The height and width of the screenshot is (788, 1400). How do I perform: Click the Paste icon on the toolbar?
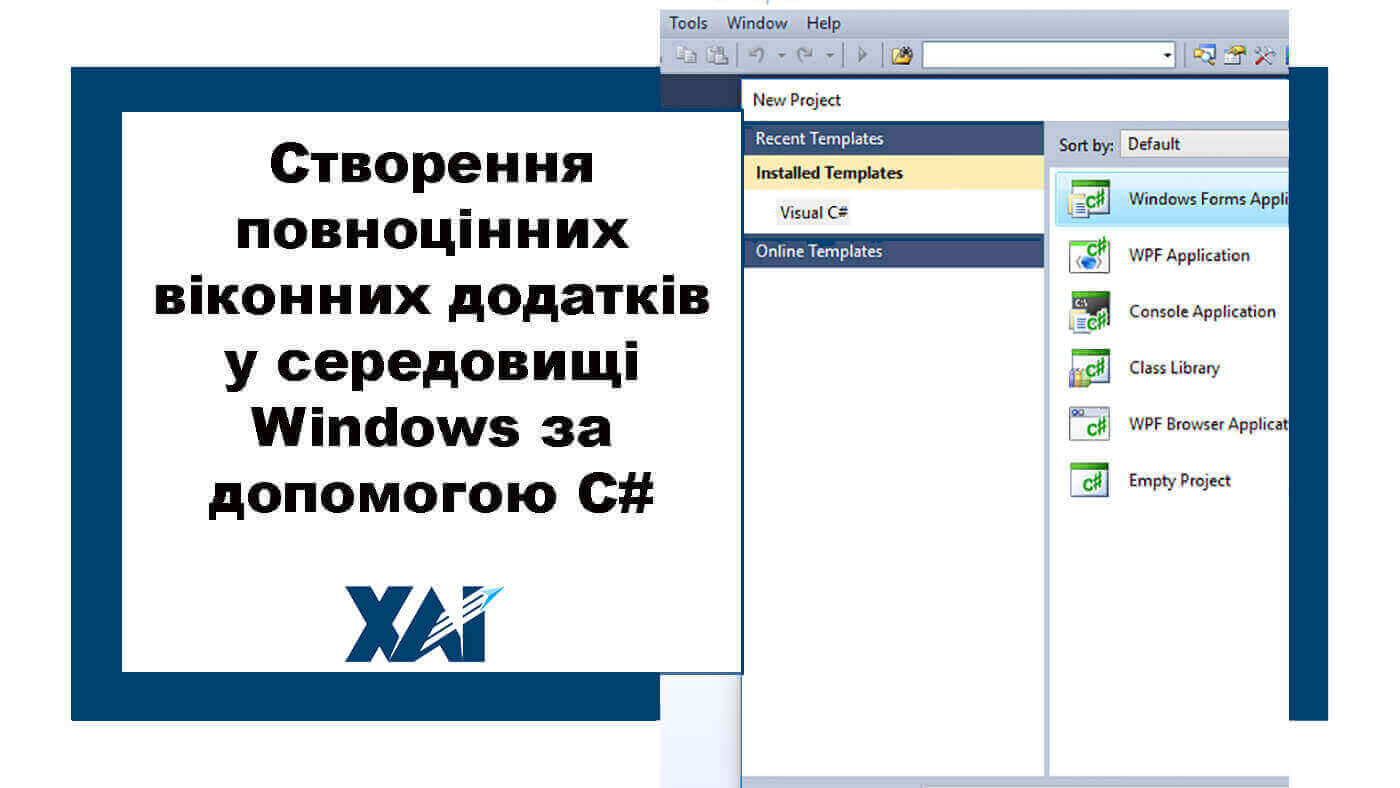point(717,55)
